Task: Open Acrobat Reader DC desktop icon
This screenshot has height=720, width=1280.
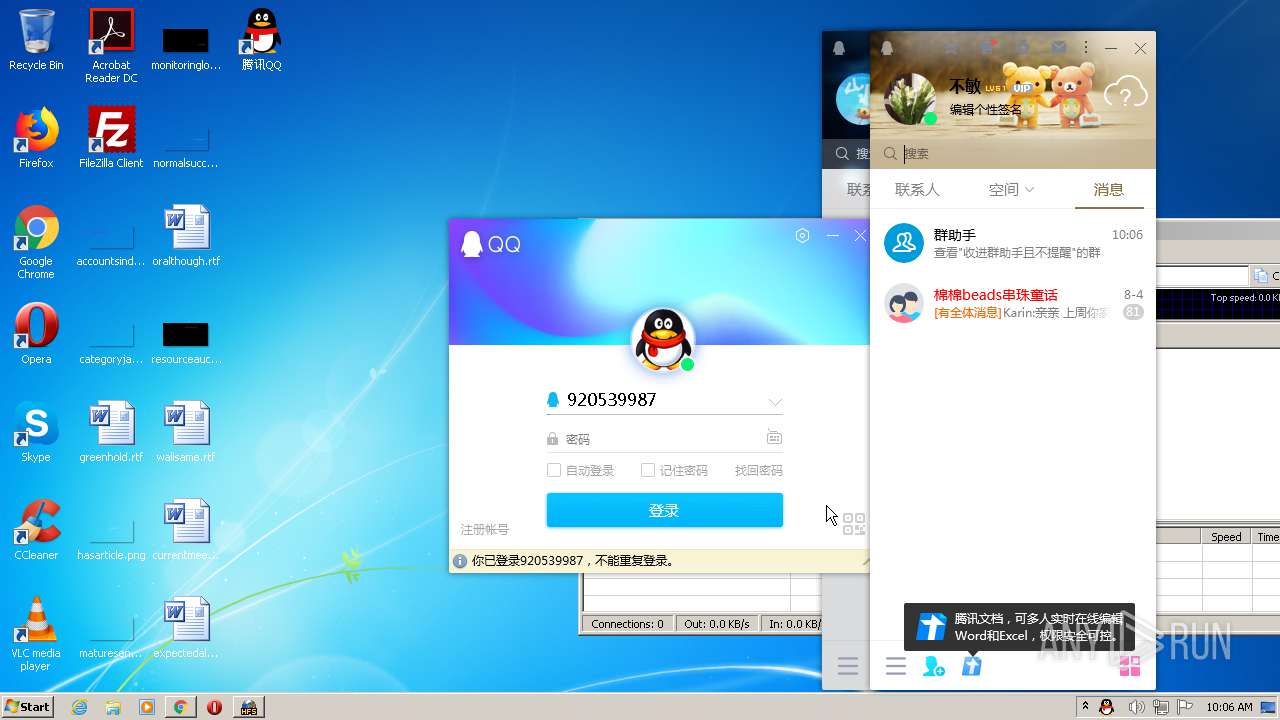Action: [111, 46]
